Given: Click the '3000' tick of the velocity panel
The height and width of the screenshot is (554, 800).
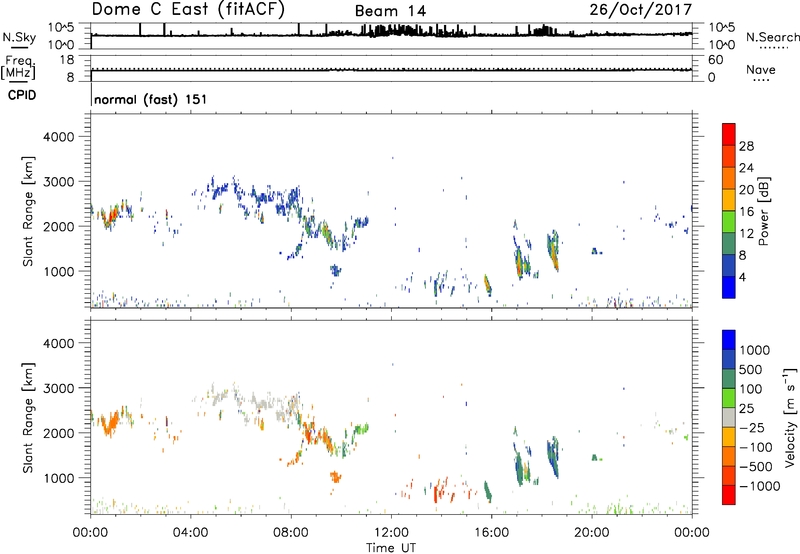Looking at the screenshot, I should click(59, 388).
